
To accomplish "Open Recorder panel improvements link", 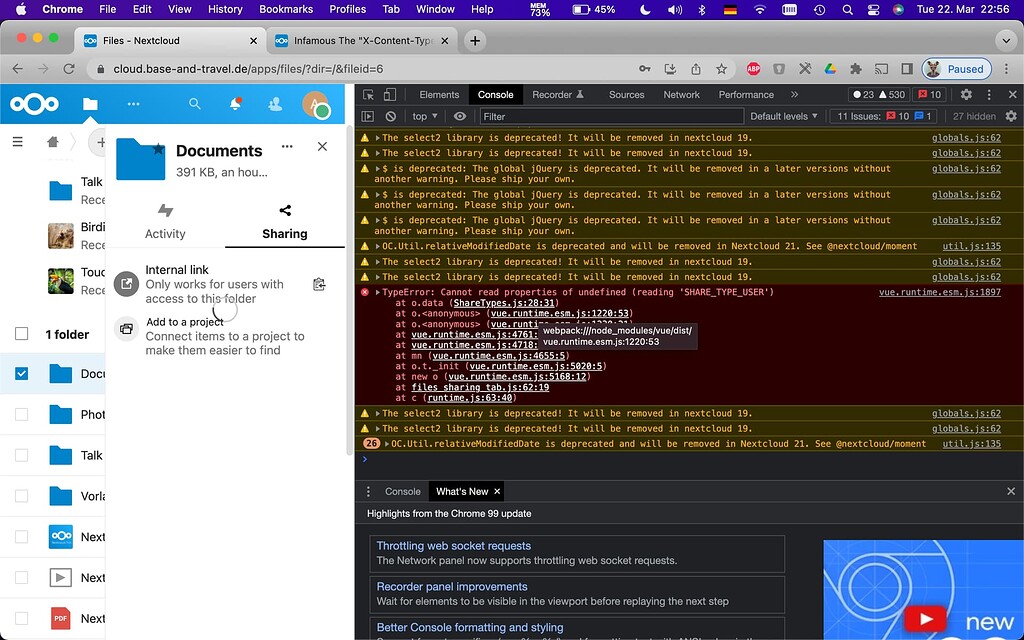I will [x=452, y=586].
